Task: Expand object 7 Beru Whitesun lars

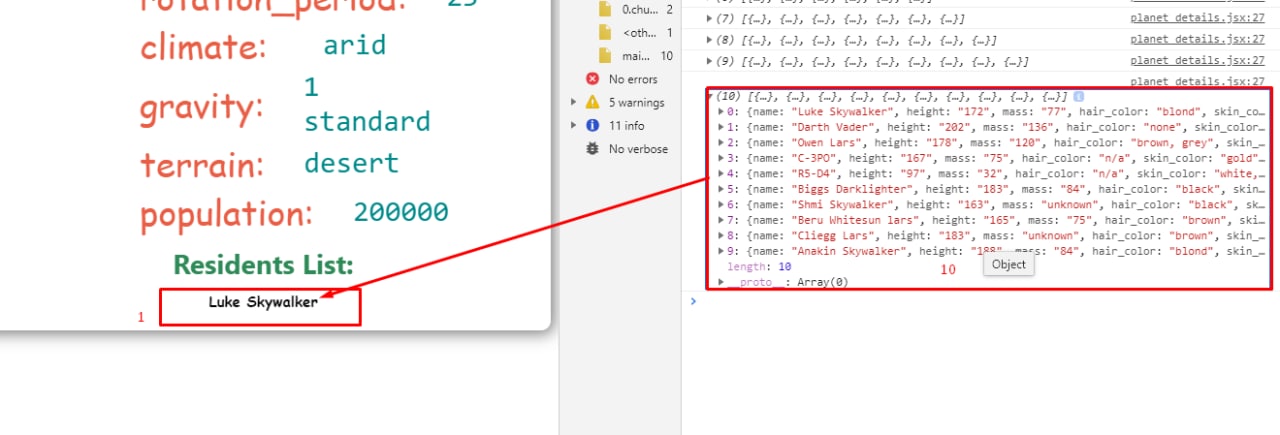Action: coord(723,220)
